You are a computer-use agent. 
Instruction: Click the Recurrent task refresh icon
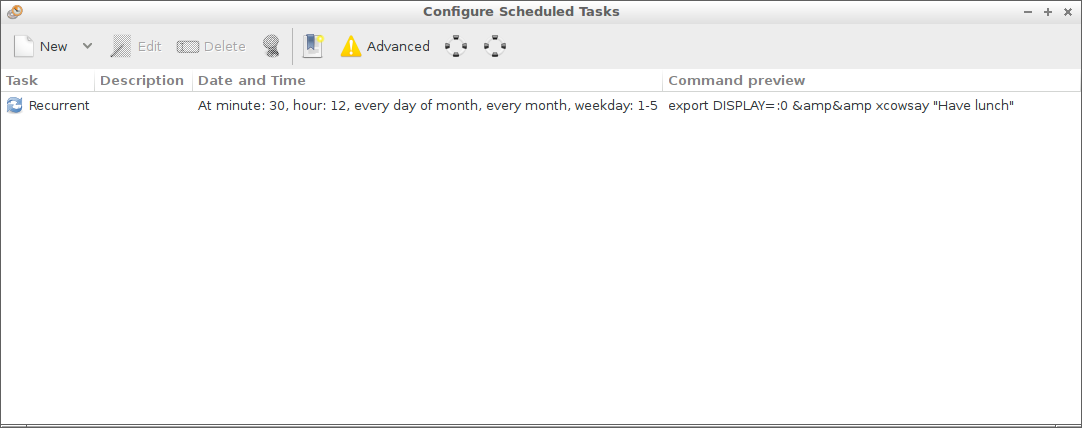pos(15,105)
